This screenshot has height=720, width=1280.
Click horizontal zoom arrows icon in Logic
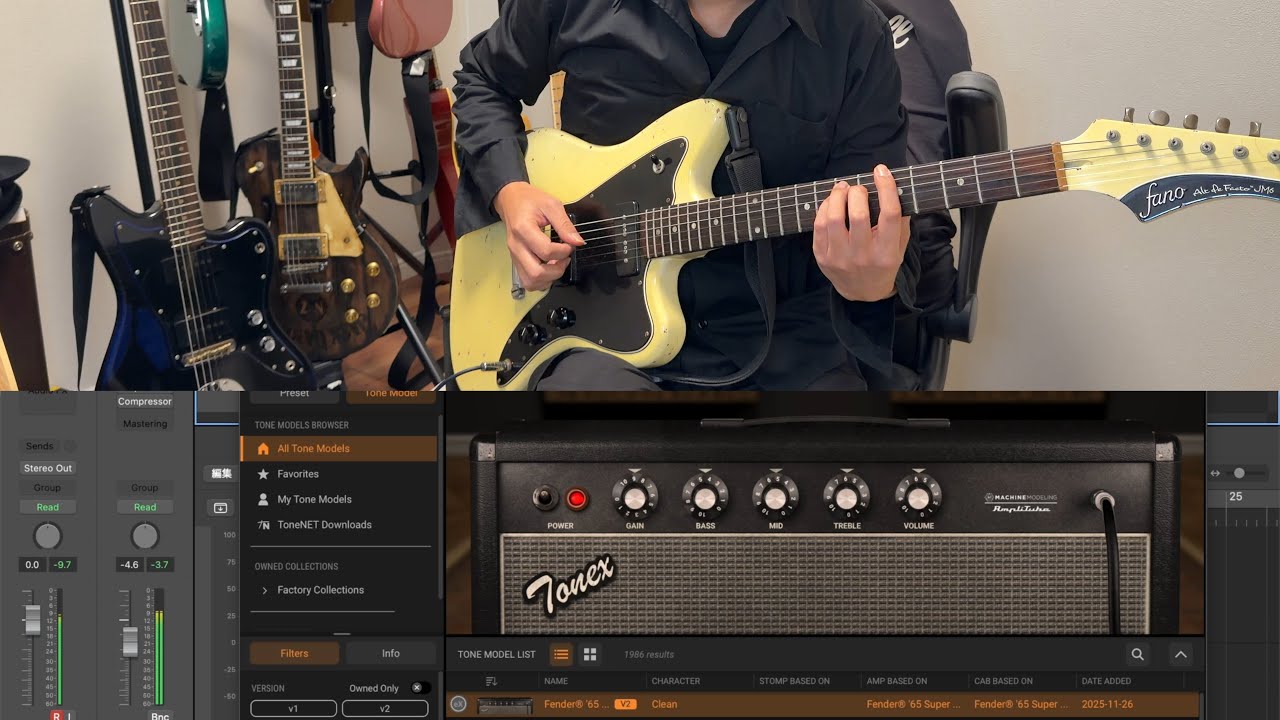[x=1215, y=473]
